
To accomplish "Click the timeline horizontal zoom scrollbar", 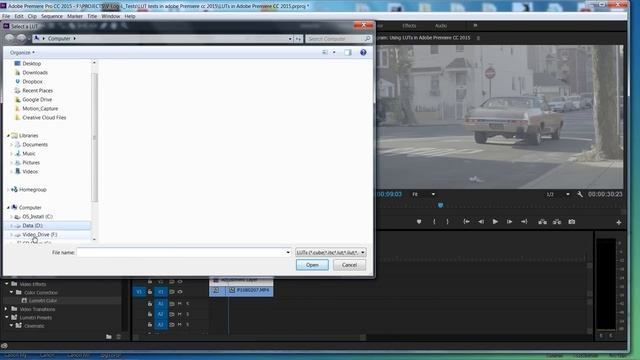I will coord(249,337).
